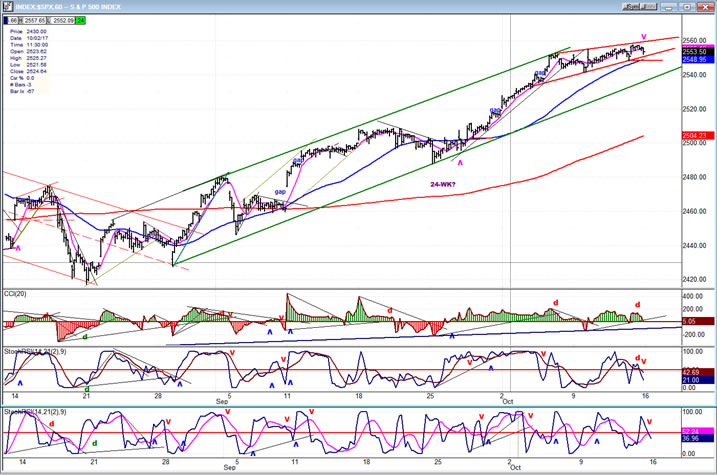717x475 pixels.
Task: Close the S&P 500 Index chart window
Action: tap(705, 5)
